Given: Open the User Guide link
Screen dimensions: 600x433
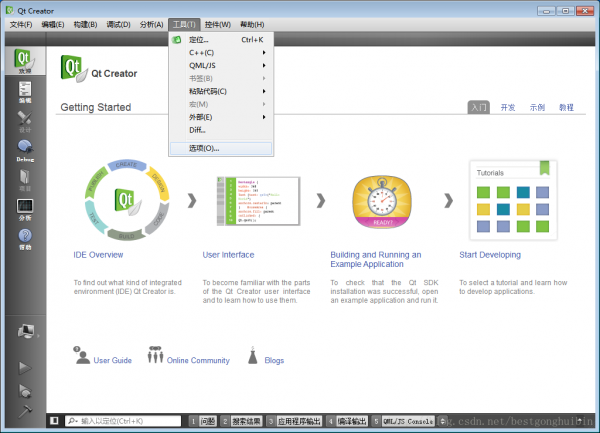Looking at the screenshot, I should click(112, 360).
